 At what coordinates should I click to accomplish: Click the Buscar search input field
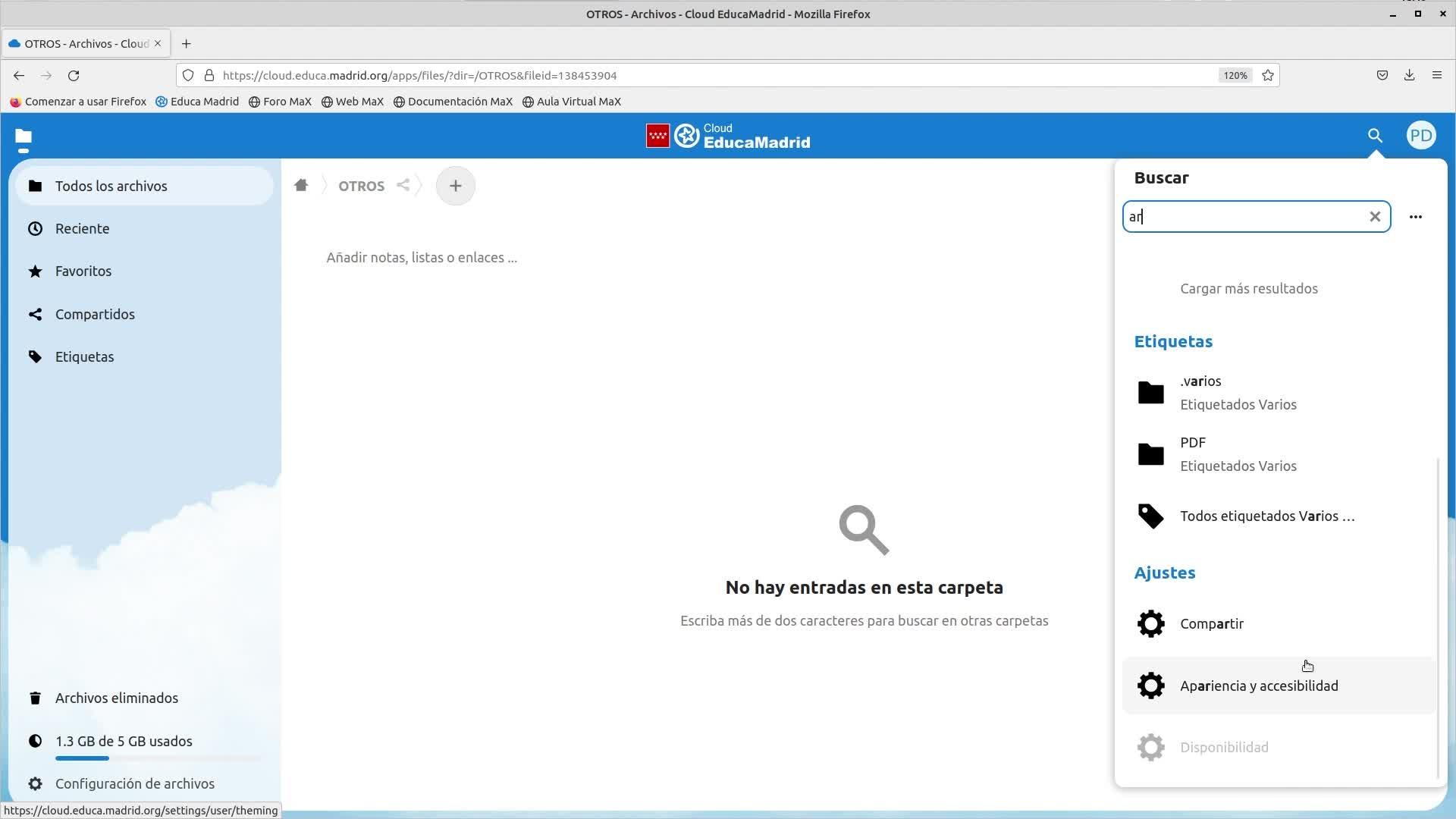coord(1244,217)
